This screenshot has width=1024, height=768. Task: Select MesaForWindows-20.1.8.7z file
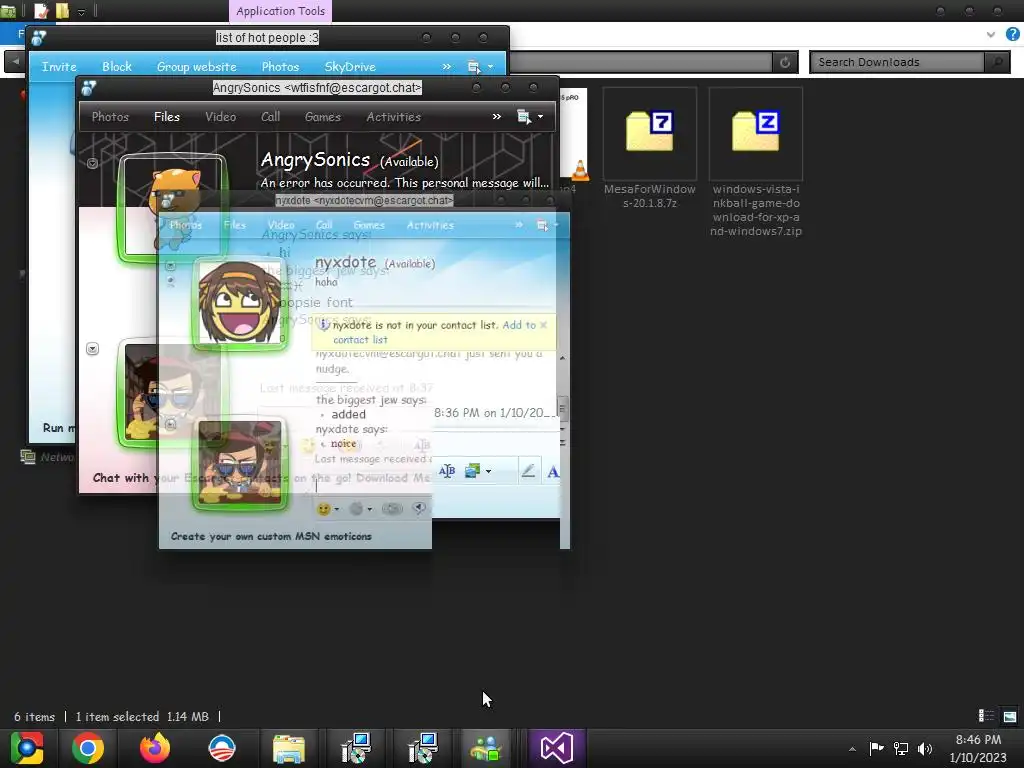(650, 149)
